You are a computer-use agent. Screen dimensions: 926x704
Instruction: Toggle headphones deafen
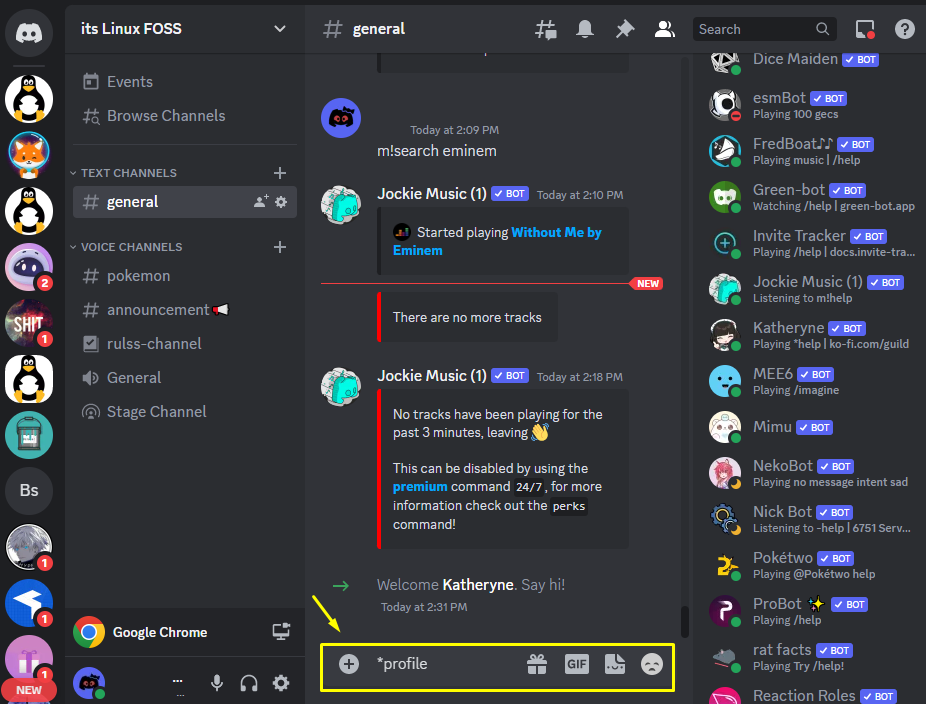(249, 683)
